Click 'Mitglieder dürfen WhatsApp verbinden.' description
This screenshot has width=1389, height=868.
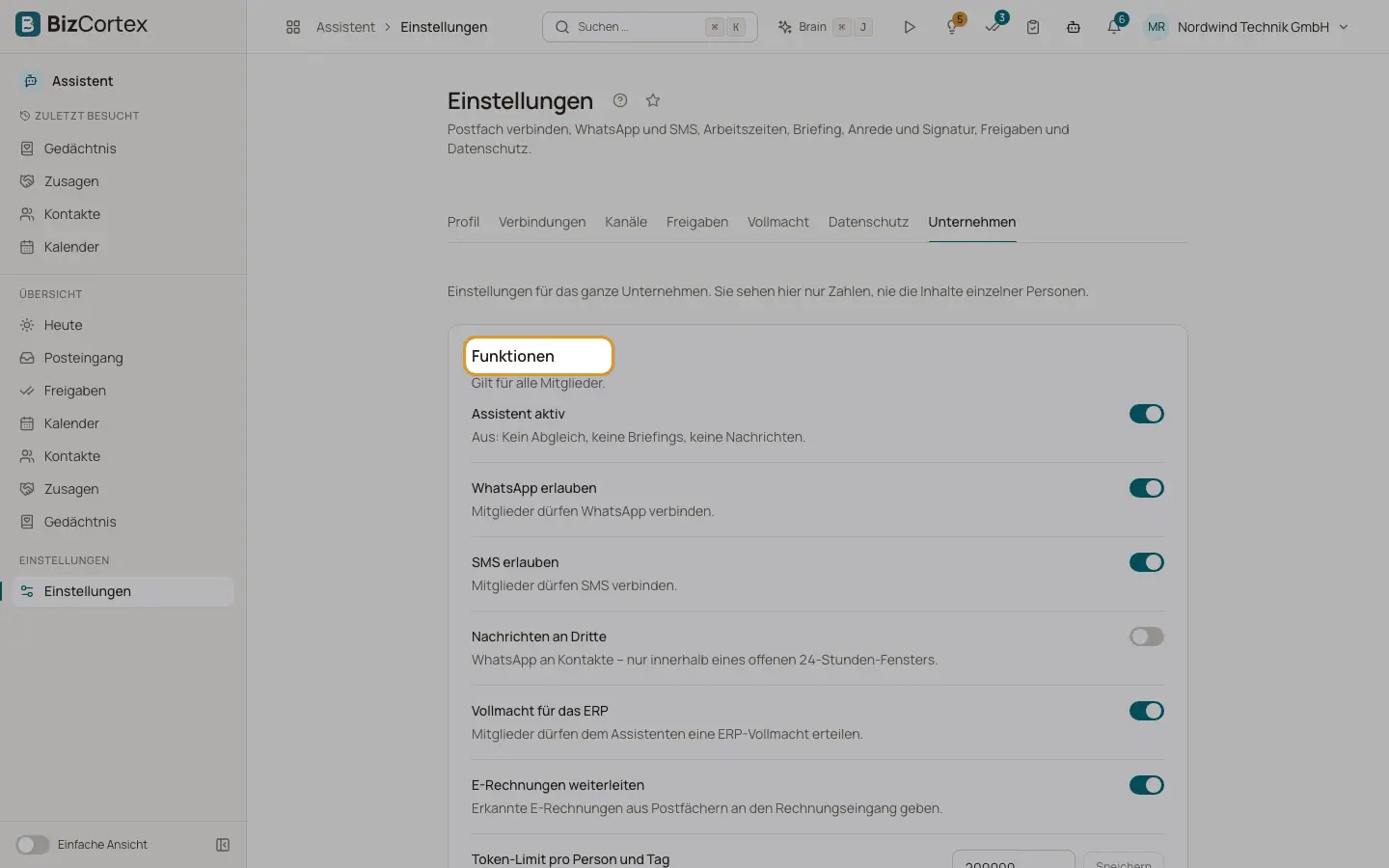[593, 511]
